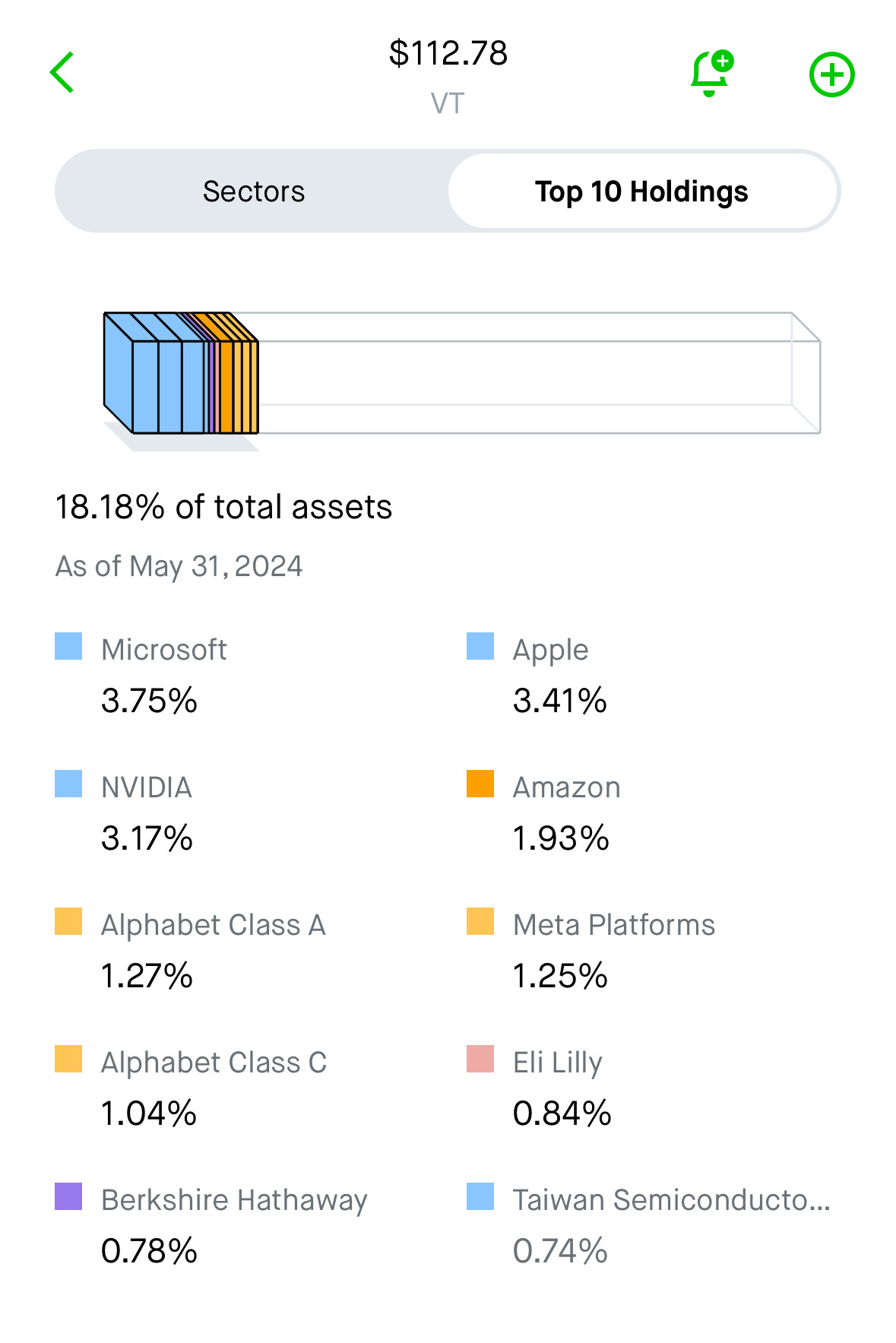Viewport: 896px width, 1343px height.
Task: Add VT to watchlist plus icon
Action: (x=831, y=74)
